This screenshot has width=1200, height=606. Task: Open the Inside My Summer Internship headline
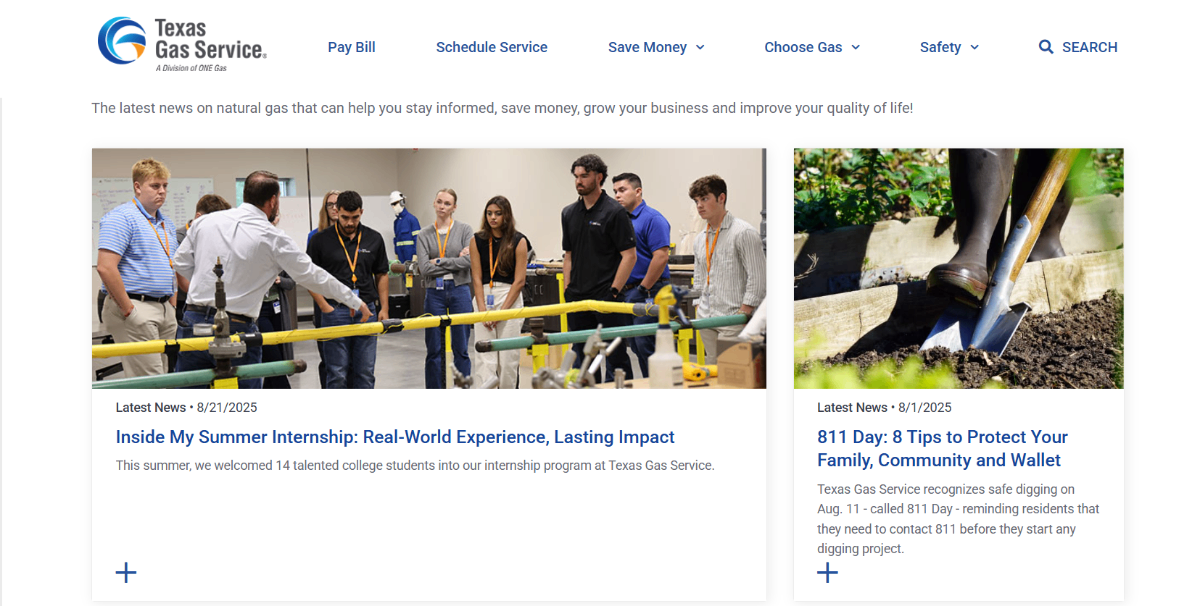[x=395, y=437]
